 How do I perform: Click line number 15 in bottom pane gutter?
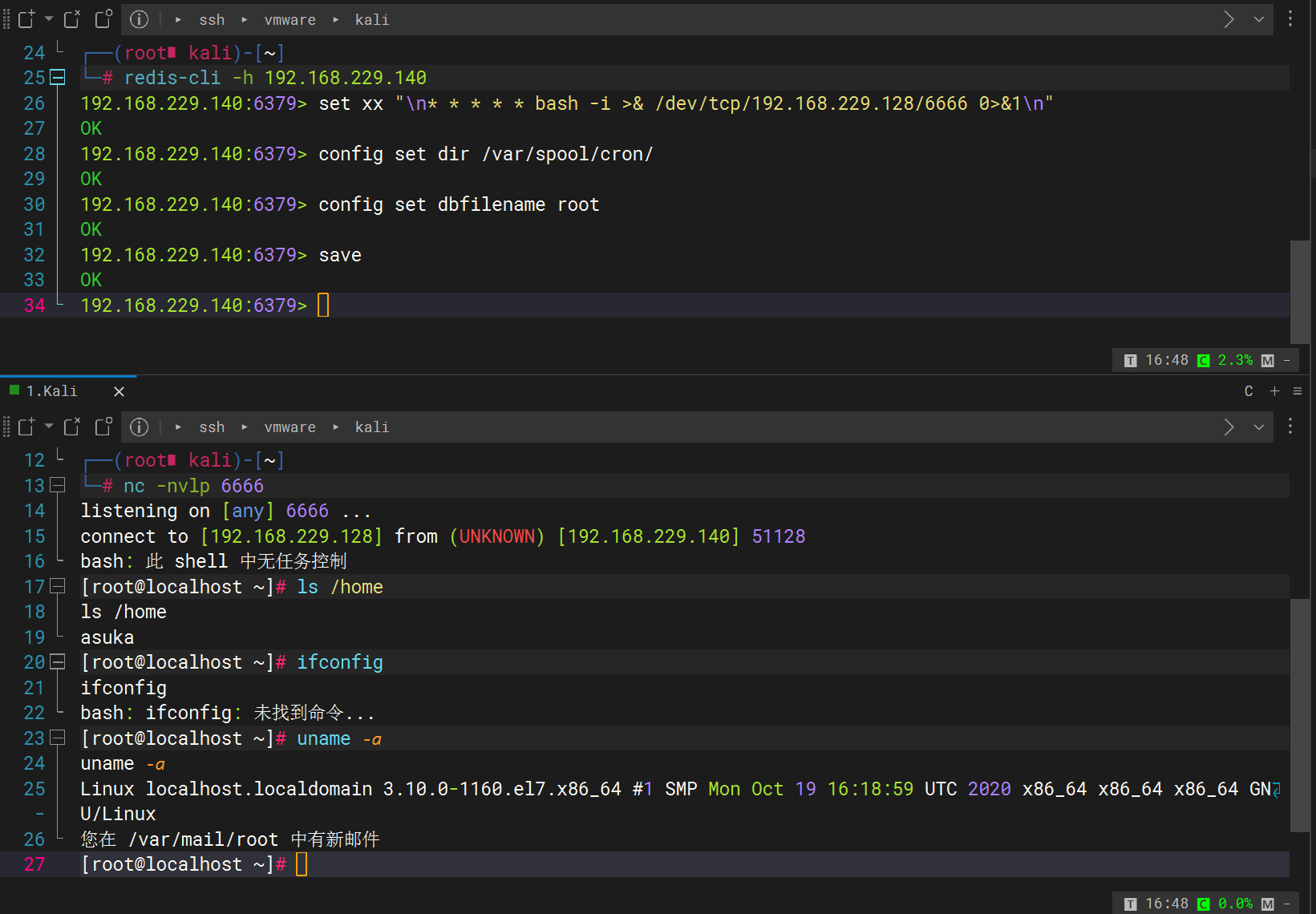(34, 536)
